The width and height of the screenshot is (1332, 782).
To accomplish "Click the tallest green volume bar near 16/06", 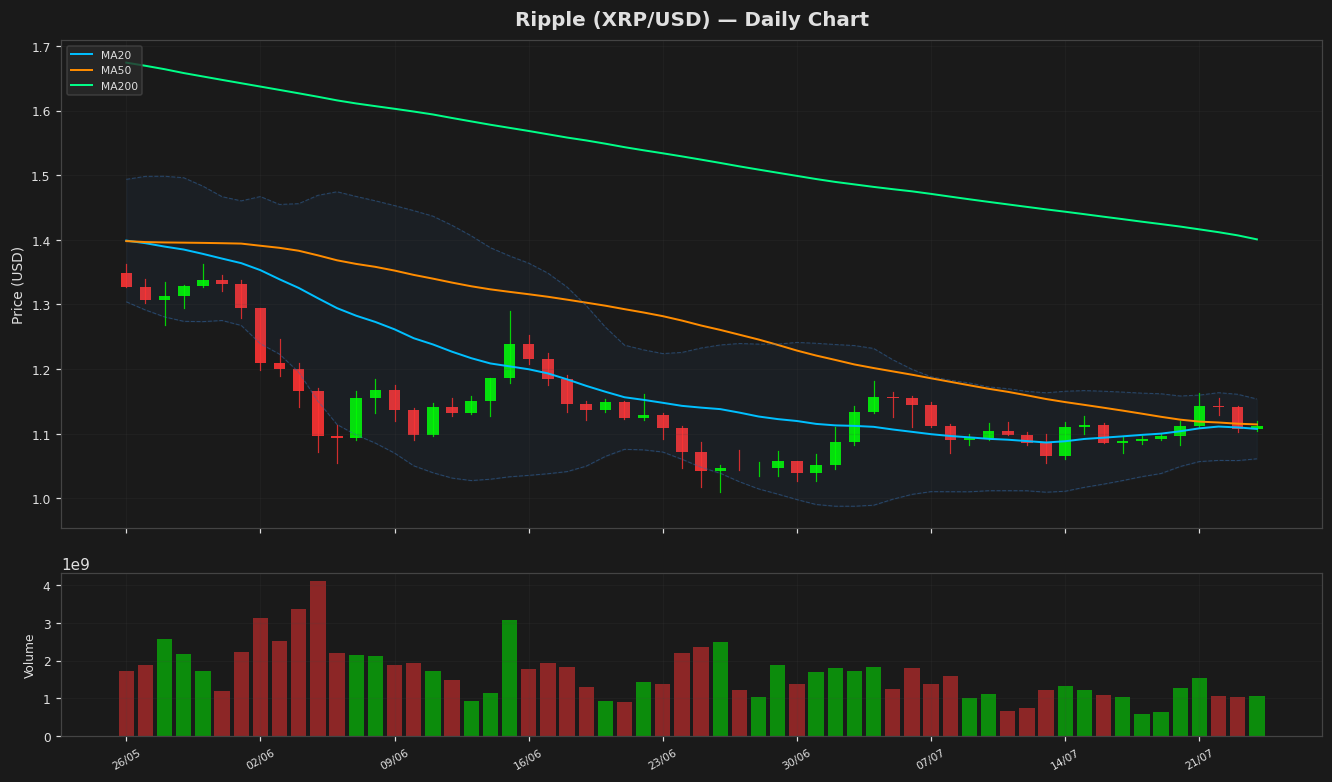I will point(509,678).
